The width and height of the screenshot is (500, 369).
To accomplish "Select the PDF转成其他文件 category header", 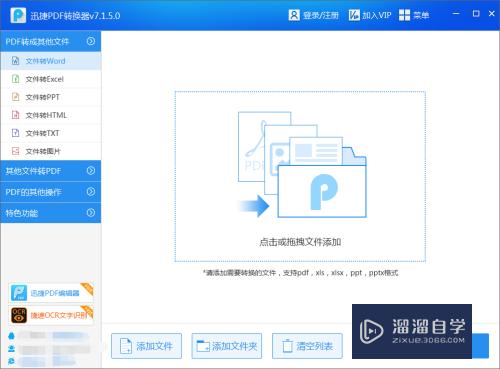I will (51, 41).
